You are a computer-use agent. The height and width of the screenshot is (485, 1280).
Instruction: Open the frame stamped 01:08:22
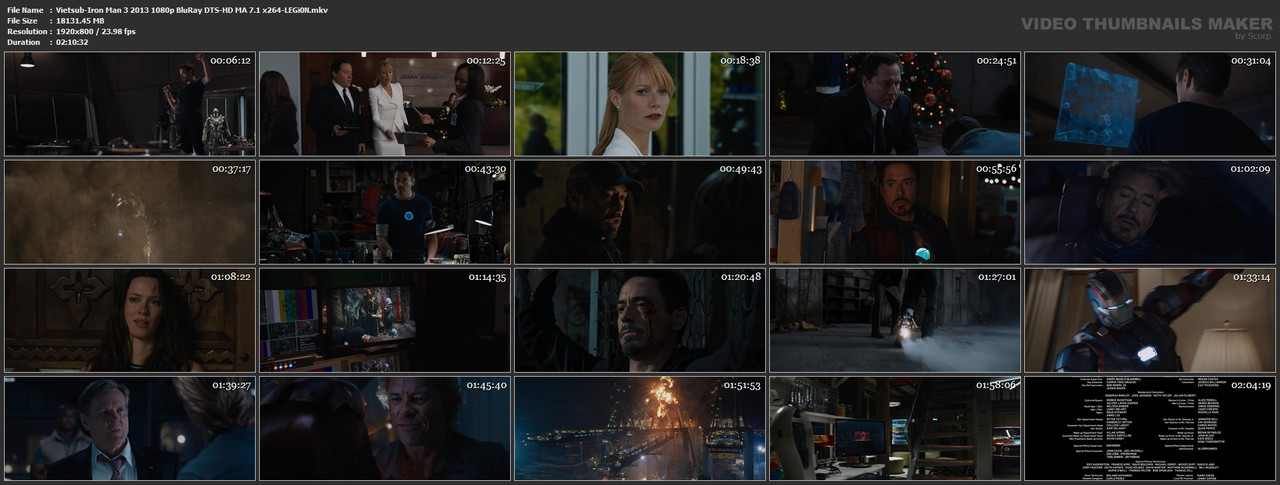pos(130,320)
